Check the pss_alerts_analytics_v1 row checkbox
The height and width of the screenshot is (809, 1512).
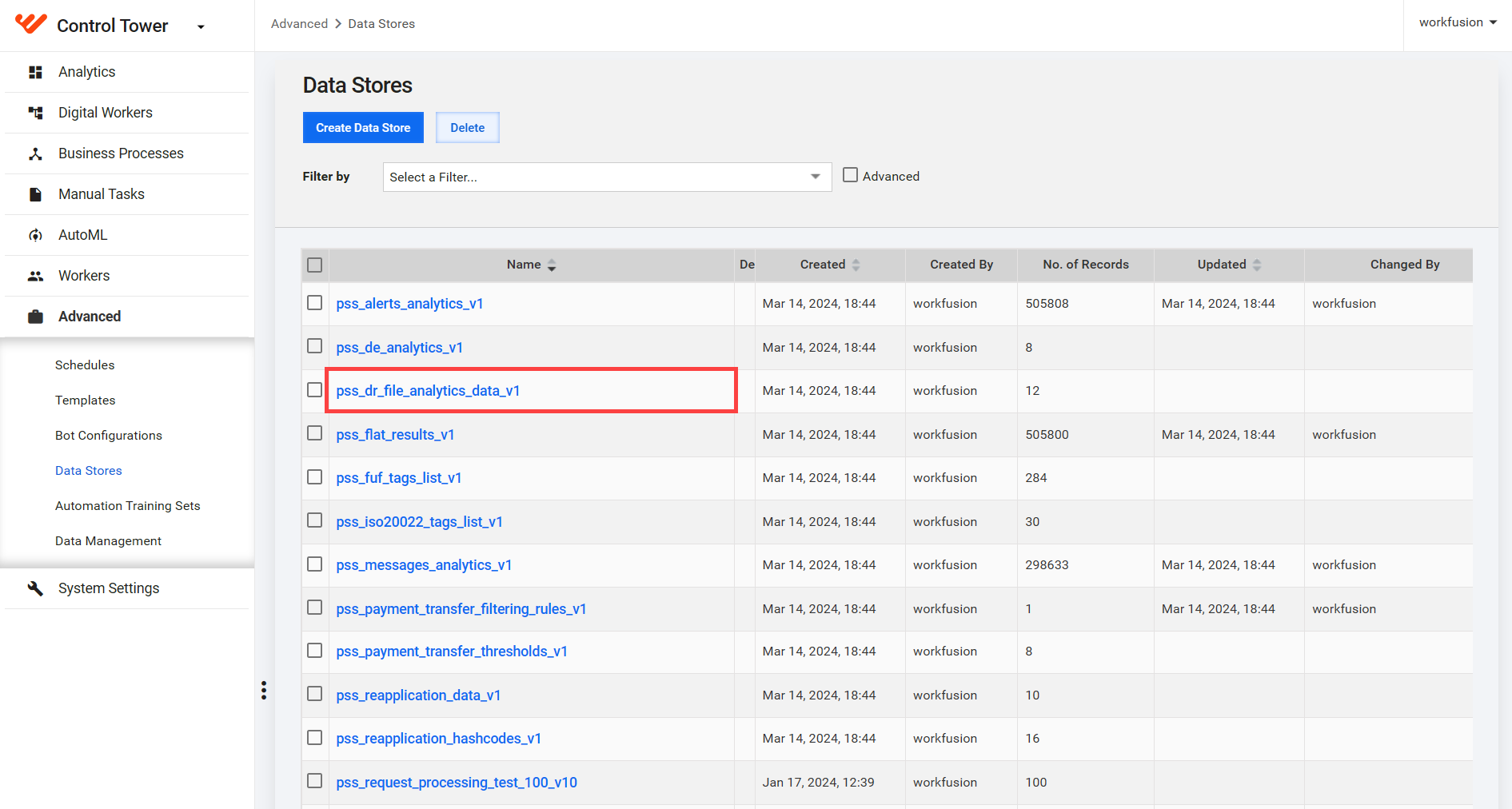[x=315, y=303]
